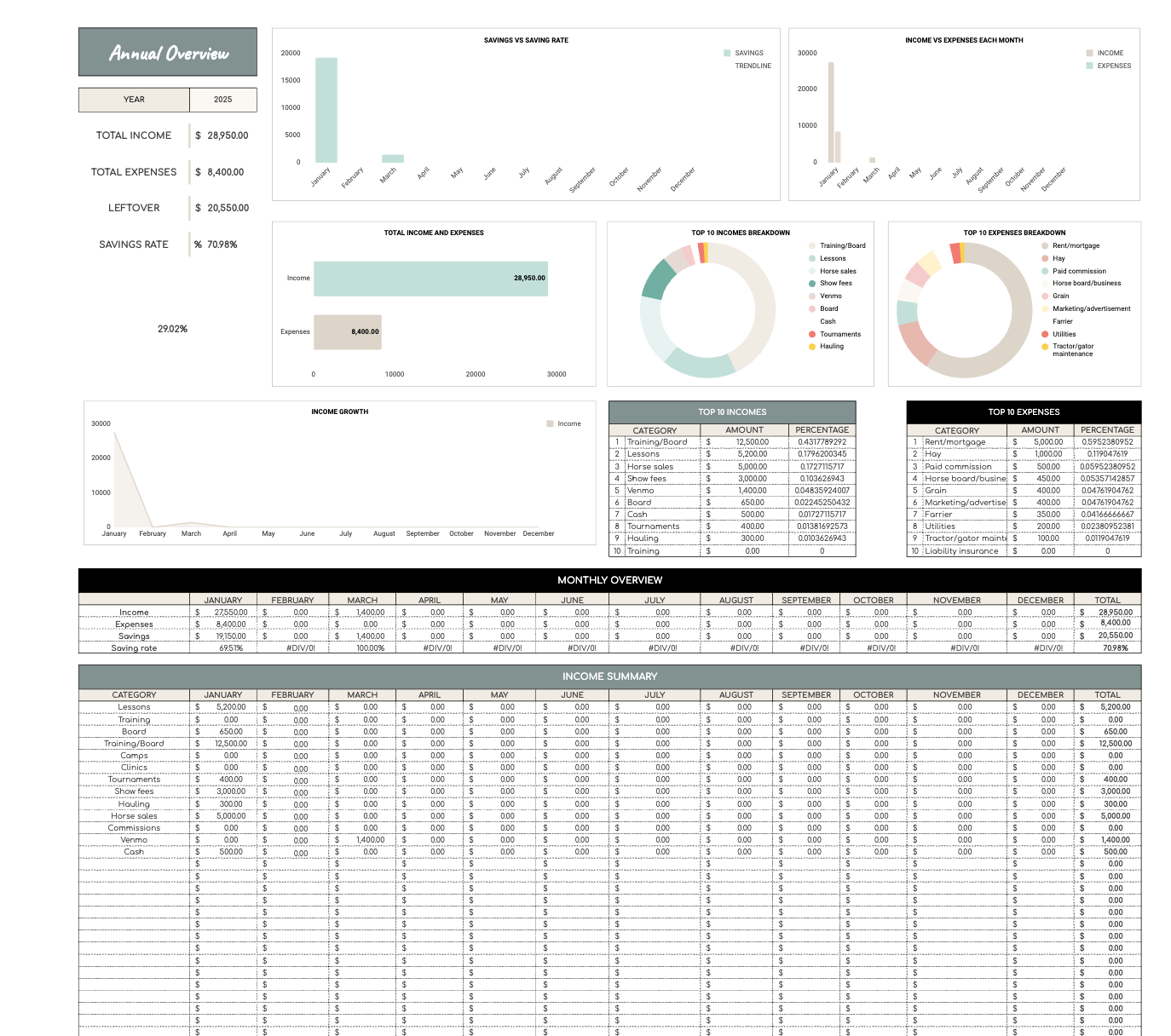Click the TOP 10 INCOMES table header

point(732,412)
